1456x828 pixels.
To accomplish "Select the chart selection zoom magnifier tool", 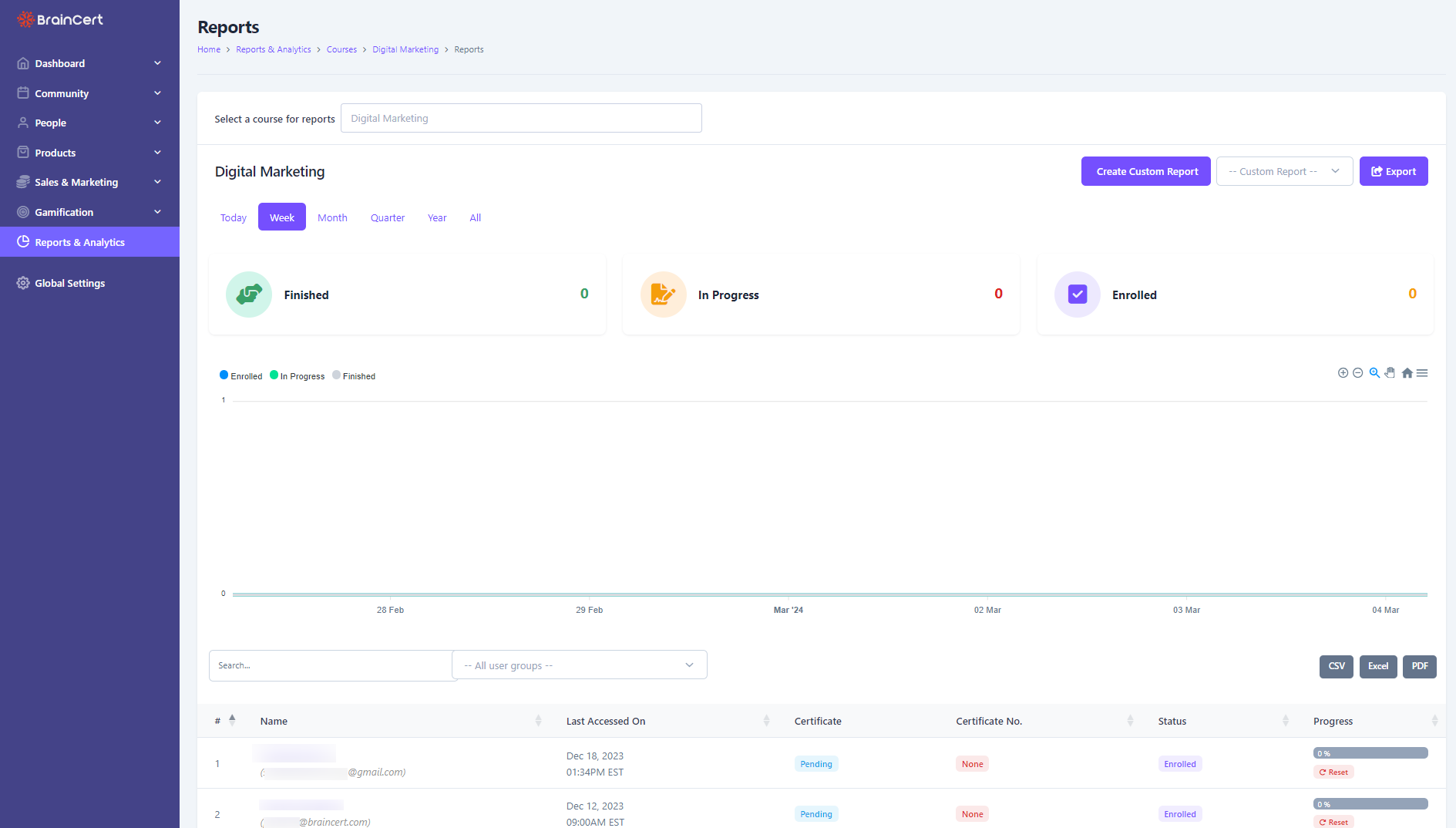I will pos(1374,373).
